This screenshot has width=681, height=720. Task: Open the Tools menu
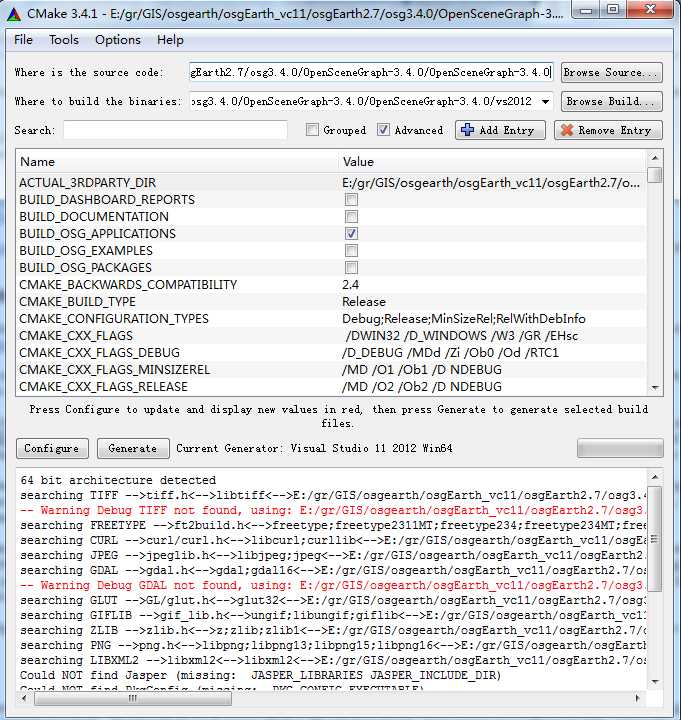tap(64, 40)
